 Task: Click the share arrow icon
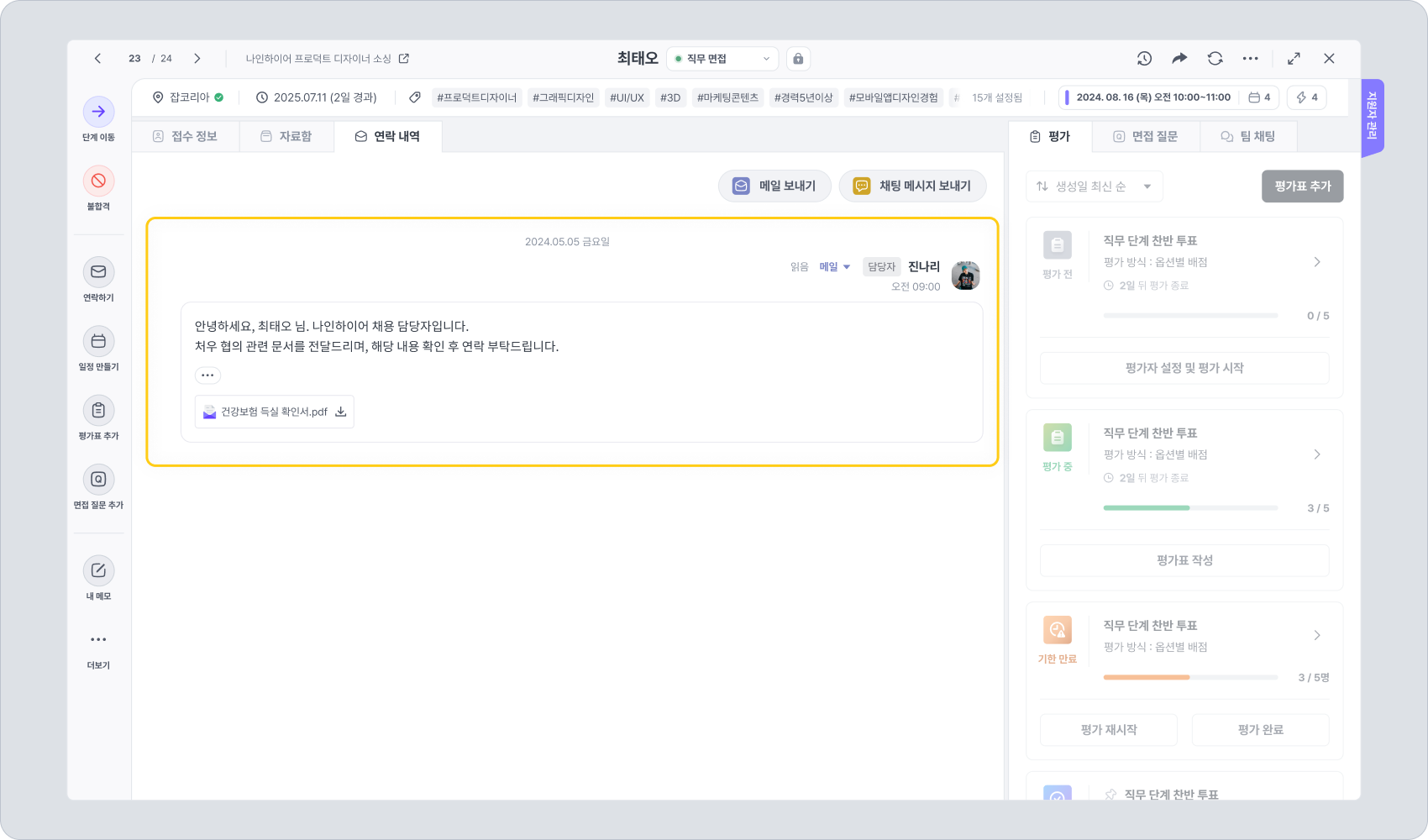click(1180, 59)
